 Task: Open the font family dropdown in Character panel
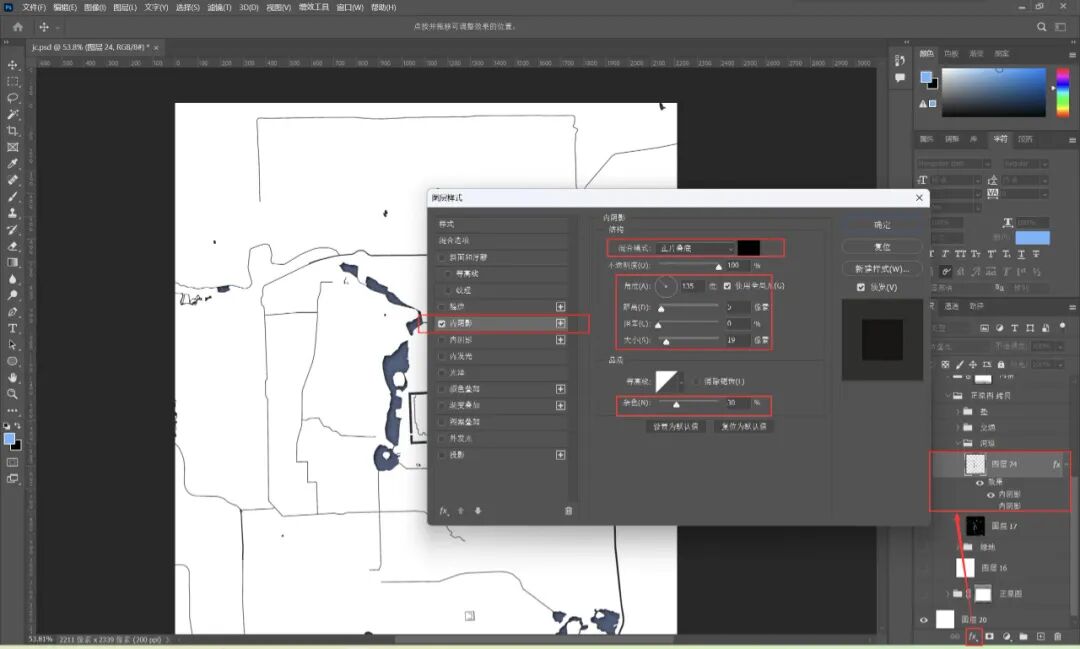(x=953, y=163)
